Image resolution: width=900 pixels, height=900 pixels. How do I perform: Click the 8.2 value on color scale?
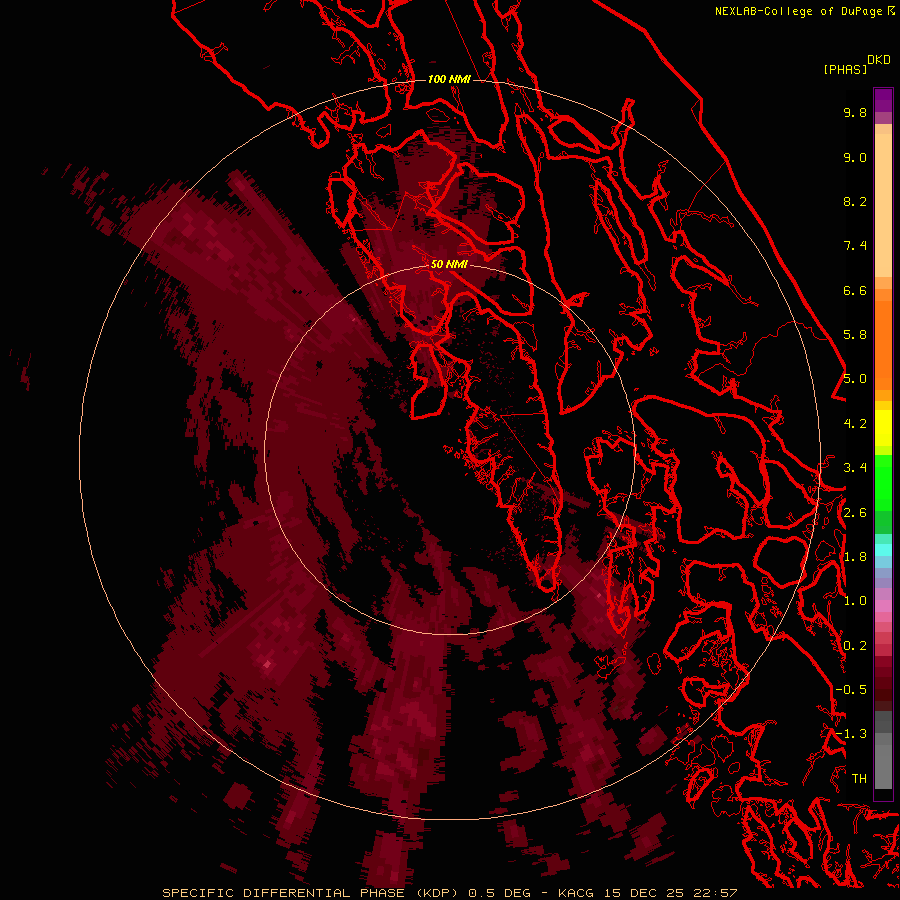pos(855,201)
